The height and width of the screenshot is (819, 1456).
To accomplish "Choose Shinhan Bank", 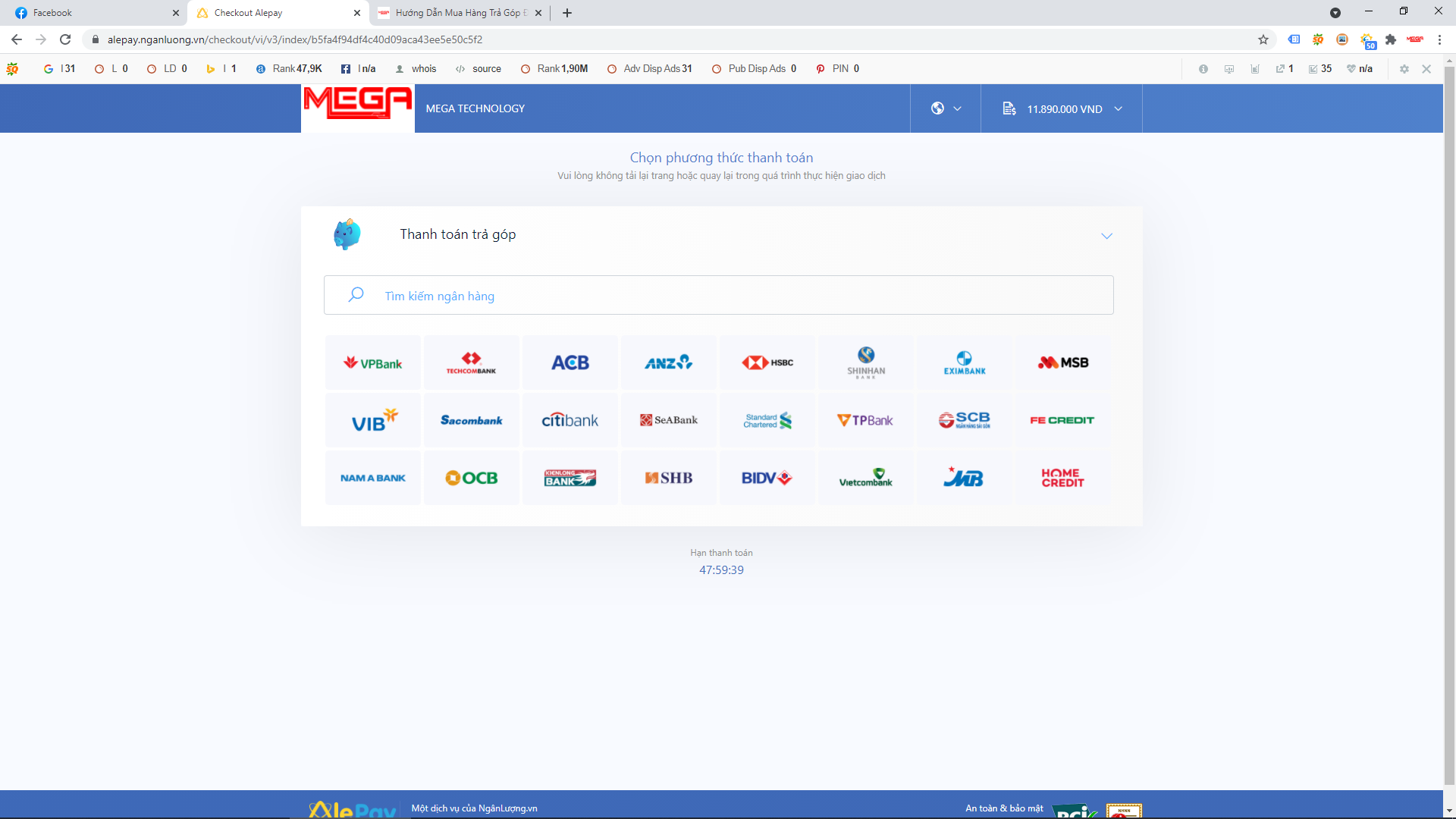I will coord(866,363).
